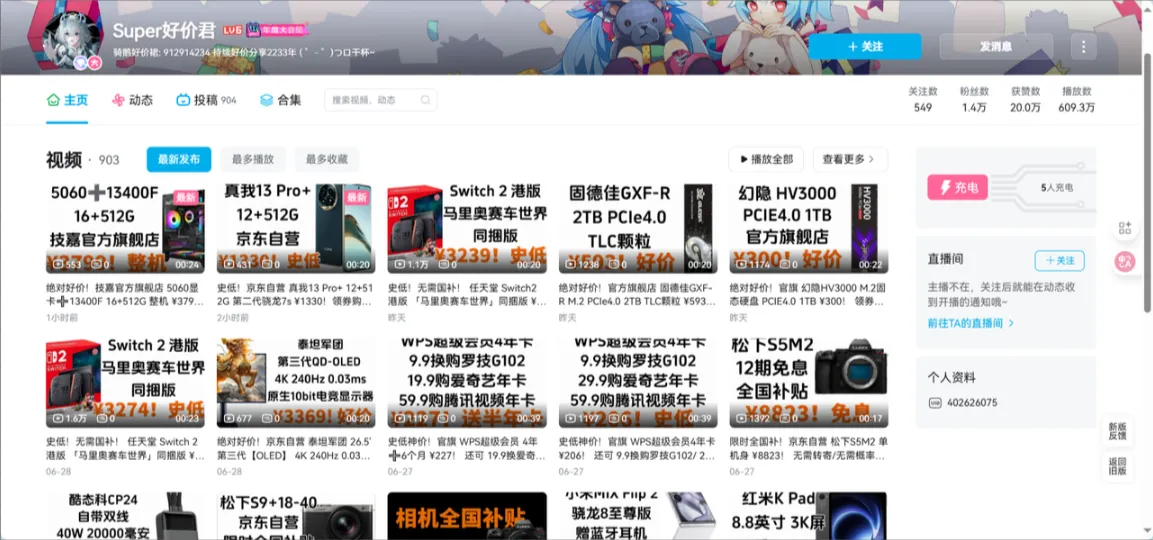Open the WPS超级会员 29.9购爱奇艺 thumbnail
The width and height of the screenshot is (1153, 540).
(638, 383)
